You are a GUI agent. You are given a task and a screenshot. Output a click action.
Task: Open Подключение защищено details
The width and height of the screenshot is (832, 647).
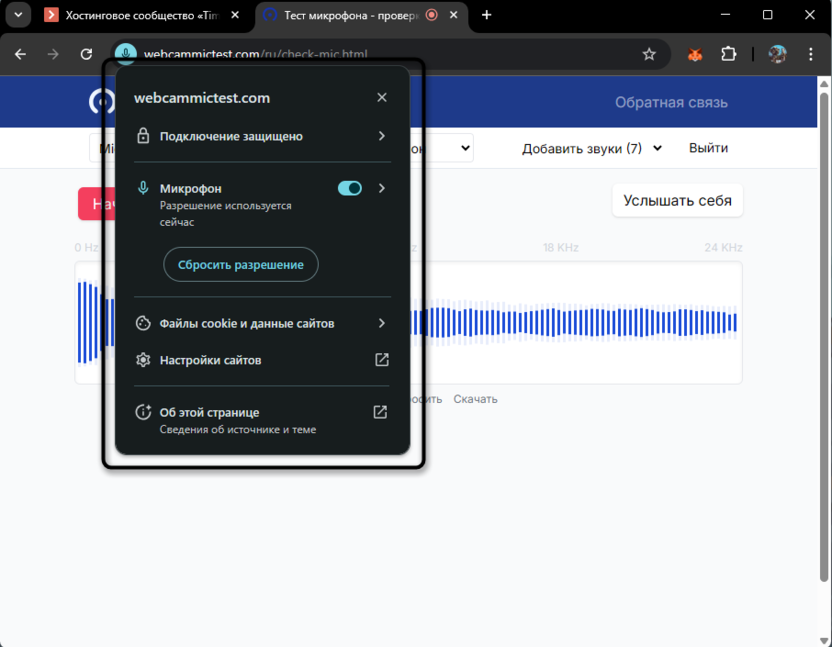[262, 136]
